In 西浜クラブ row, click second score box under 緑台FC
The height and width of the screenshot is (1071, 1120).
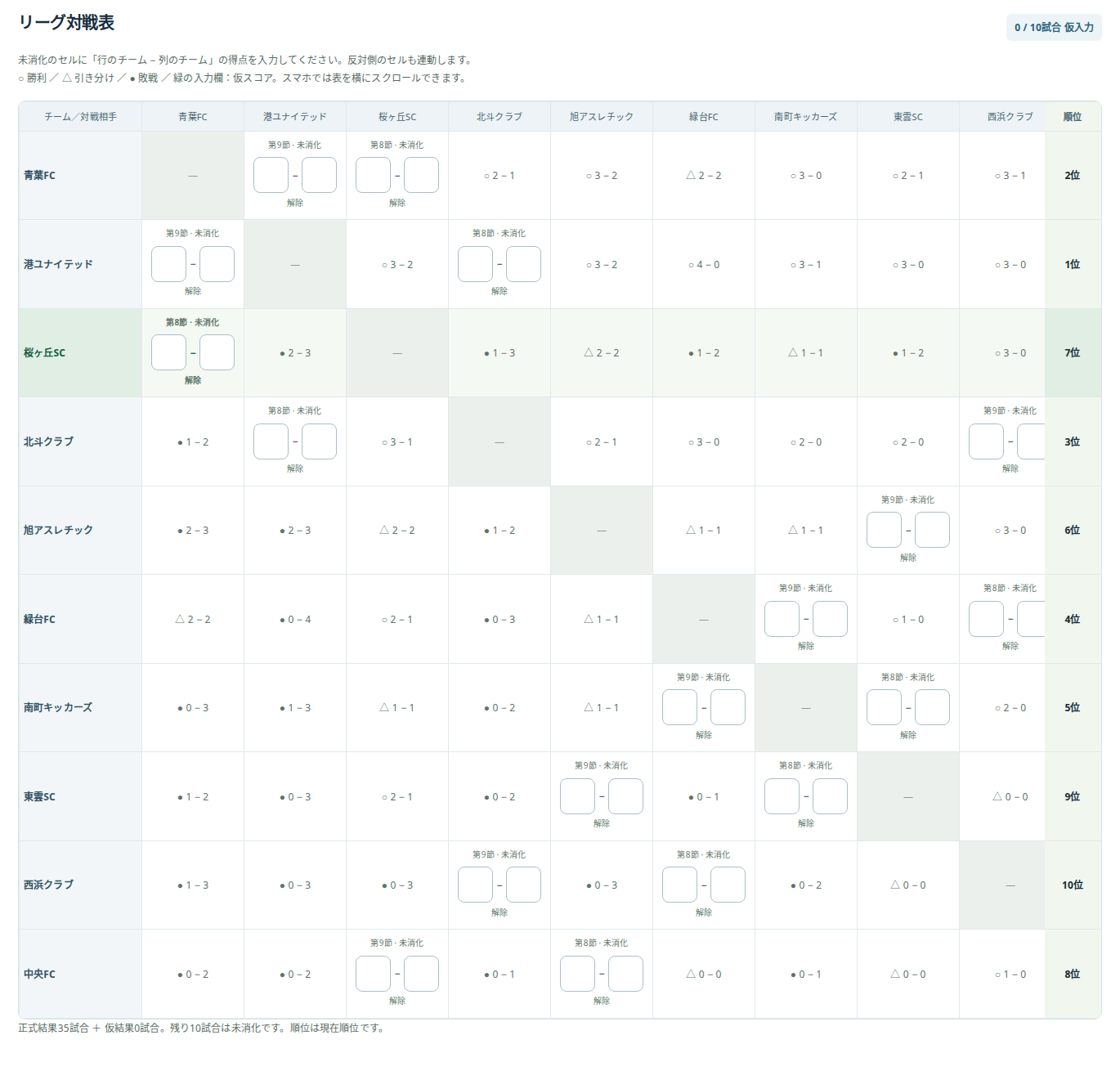click(x=728, y=885)
